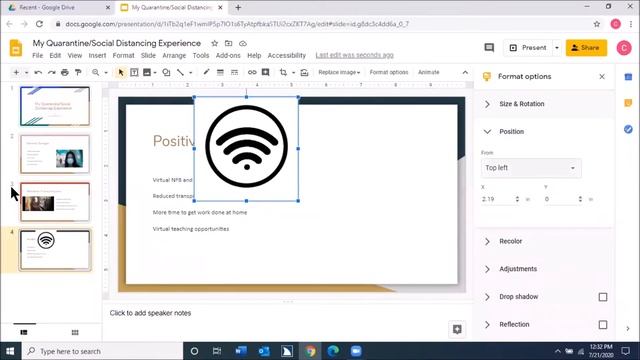This screenshot has height=360, width=640.
Task: Click the zoom magnifier icon
Action: tap(96, 73)
